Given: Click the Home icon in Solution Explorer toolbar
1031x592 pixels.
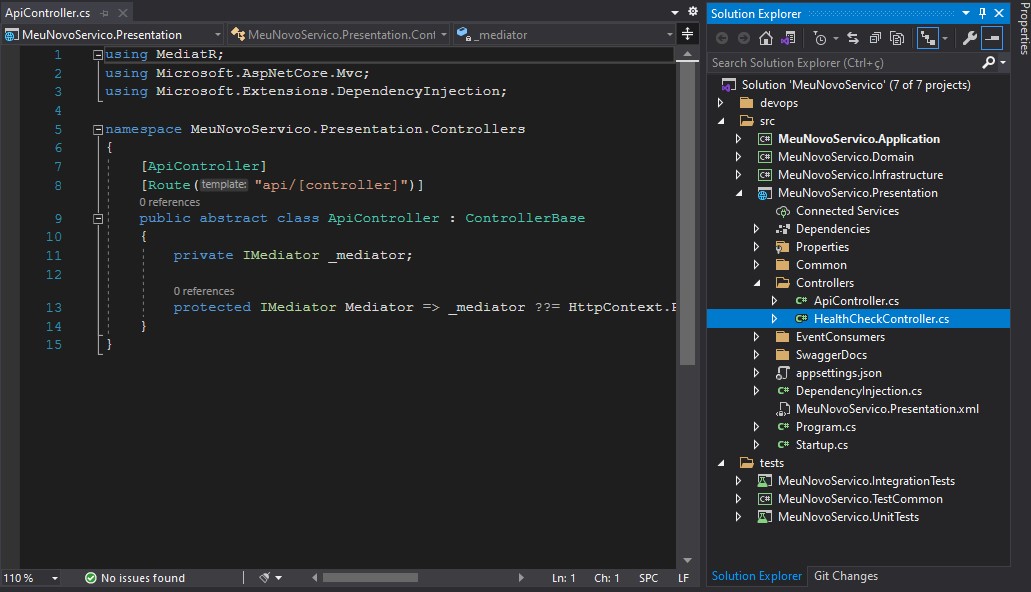Looking at the screenshot, I should [x=765, y=38].
